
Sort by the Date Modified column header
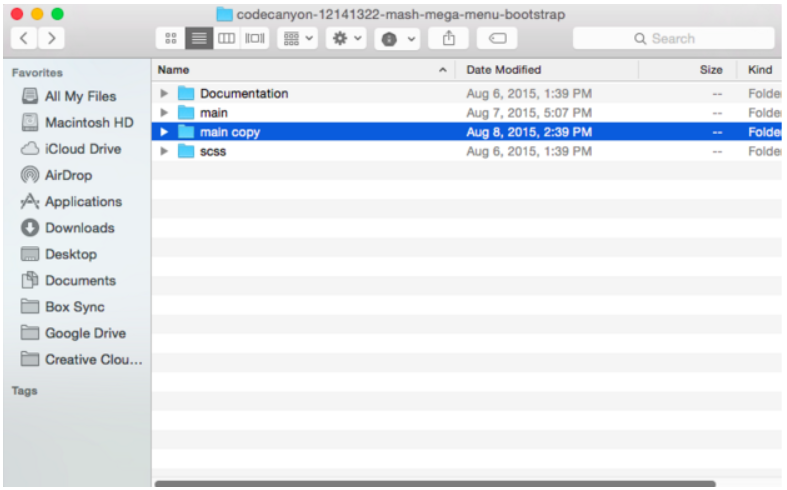pos(503,70)
